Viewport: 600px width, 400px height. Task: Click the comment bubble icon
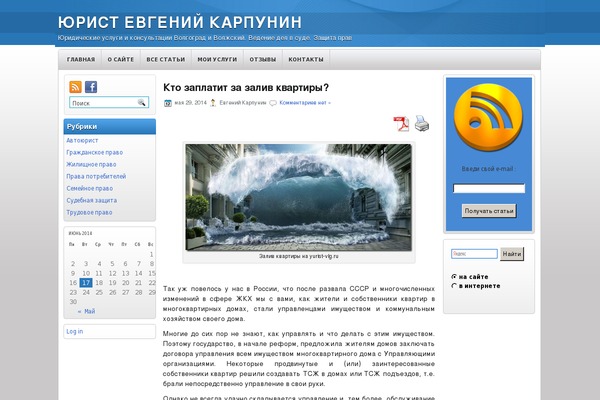click(x=273, y=103)
